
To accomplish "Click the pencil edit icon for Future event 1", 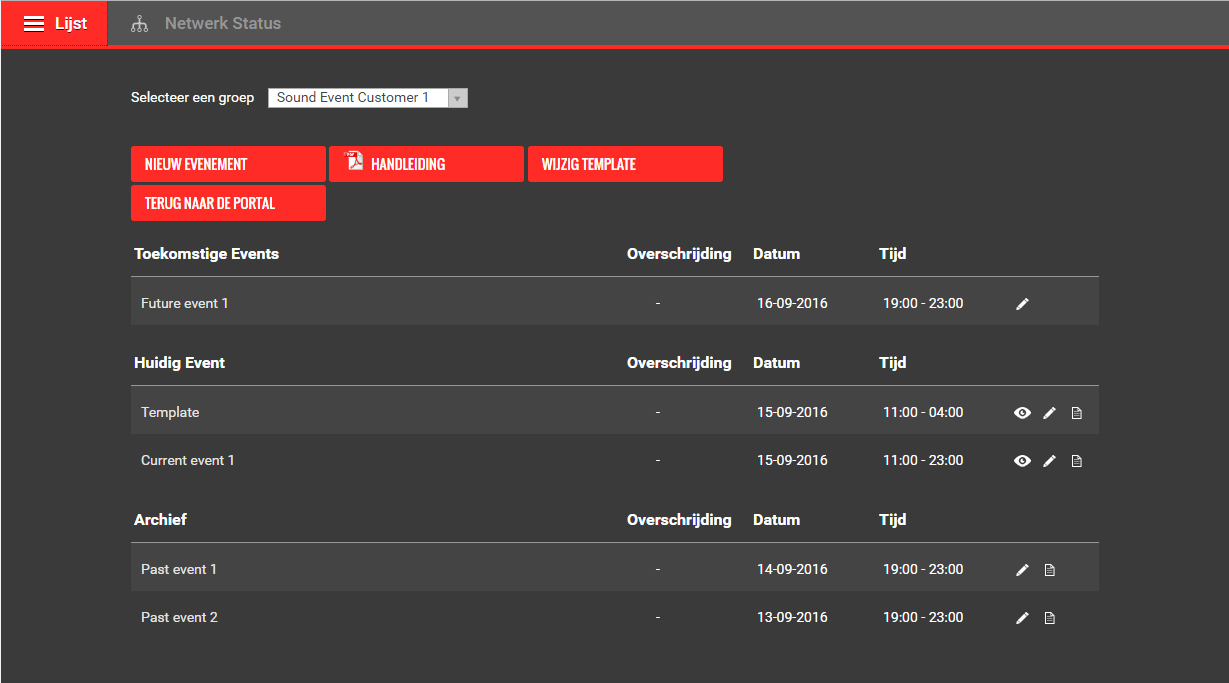I will [1022, 304].
